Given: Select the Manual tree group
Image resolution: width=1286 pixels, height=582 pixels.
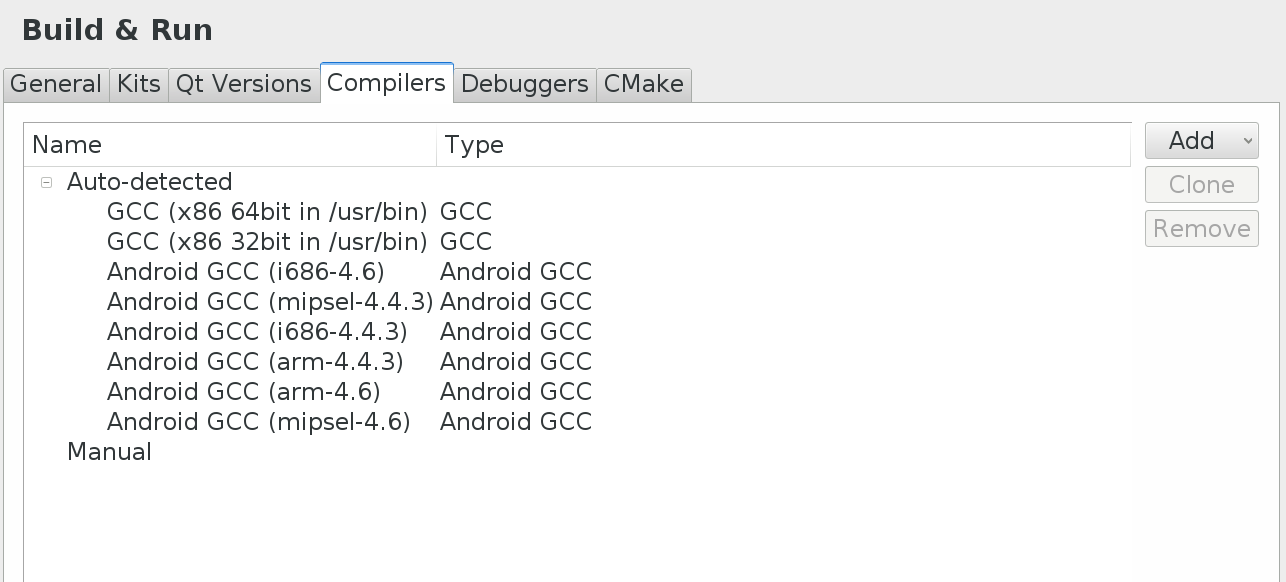Looking at the screenshot, I should tap(109, 452).
